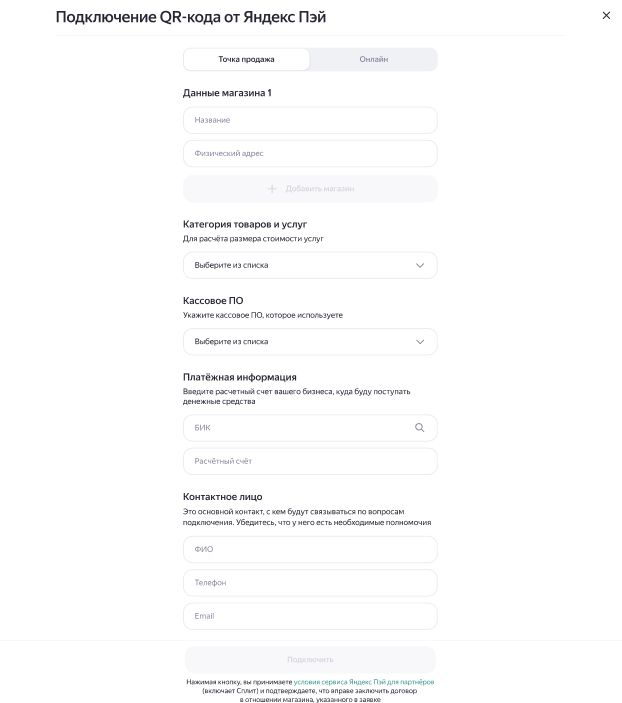
Task: Switch to the Точка продажи tab
Action: (x=246, y=60)
